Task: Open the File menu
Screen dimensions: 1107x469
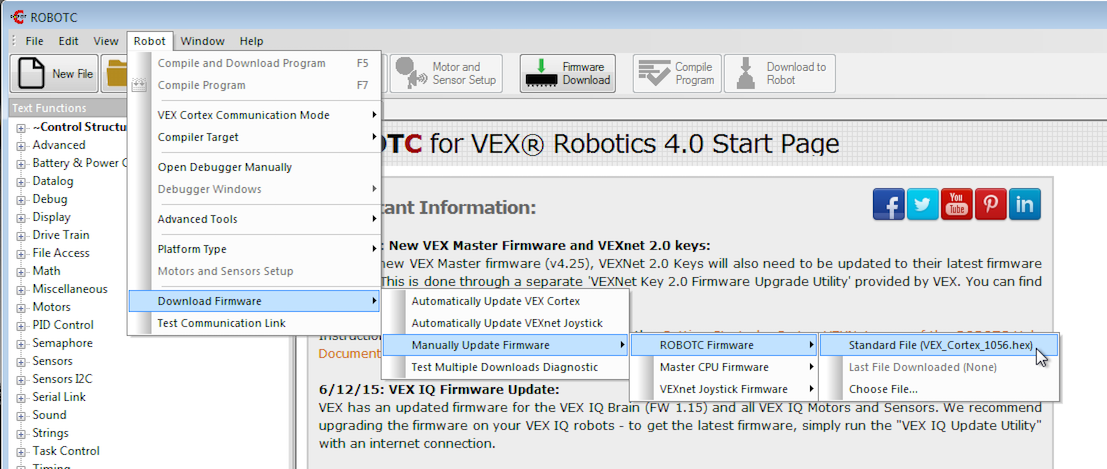Action: click(x=35, y=41)
